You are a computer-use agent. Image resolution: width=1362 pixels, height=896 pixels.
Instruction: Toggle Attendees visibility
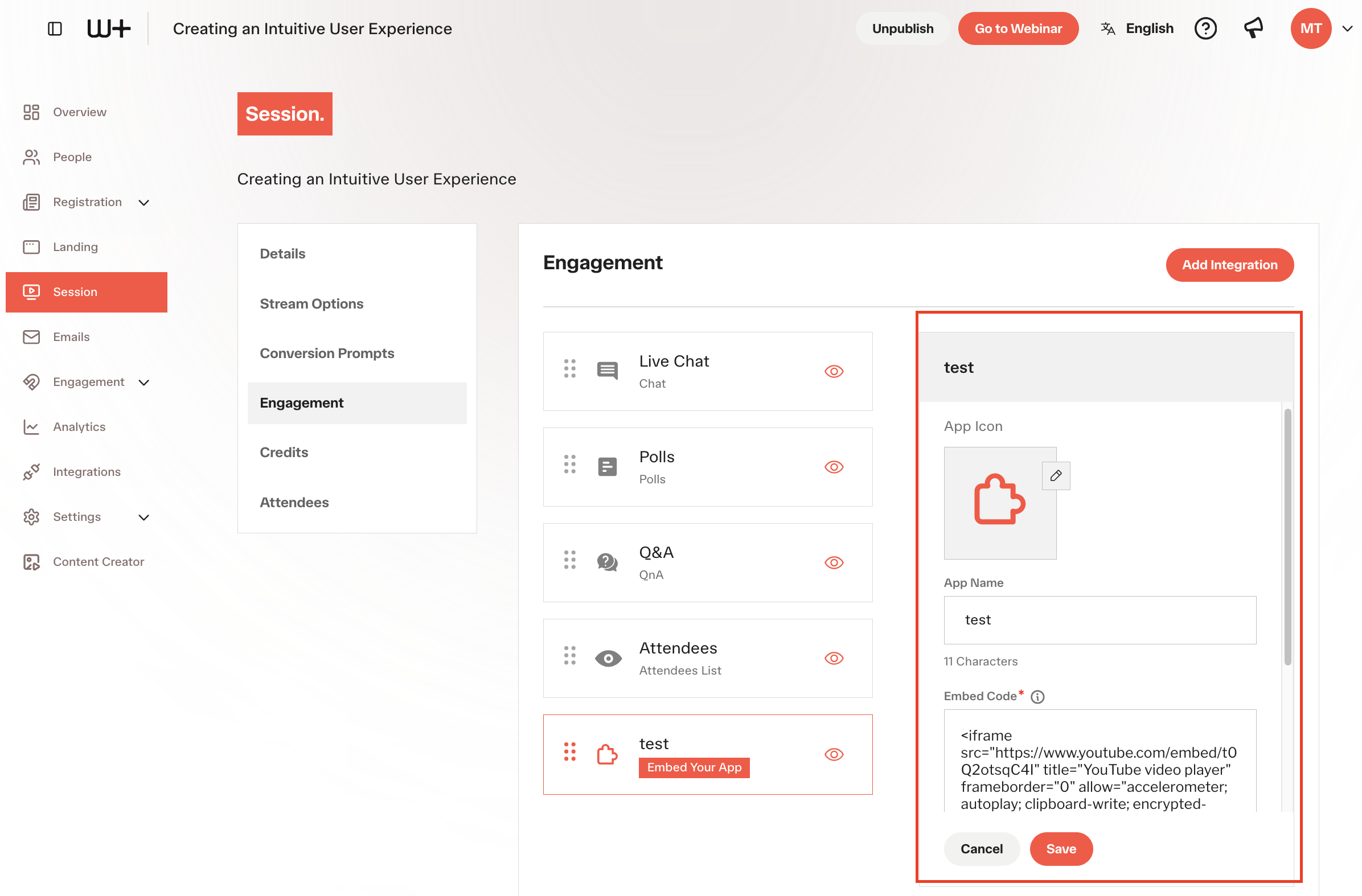834,658
